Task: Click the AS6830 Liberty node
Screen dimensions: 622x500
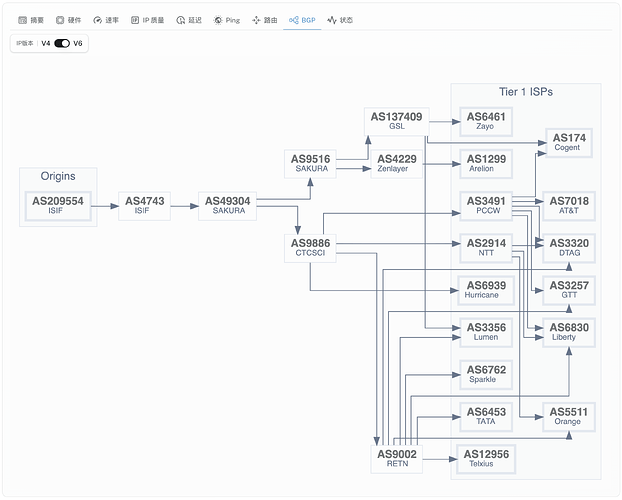Action: pos(569,333)
